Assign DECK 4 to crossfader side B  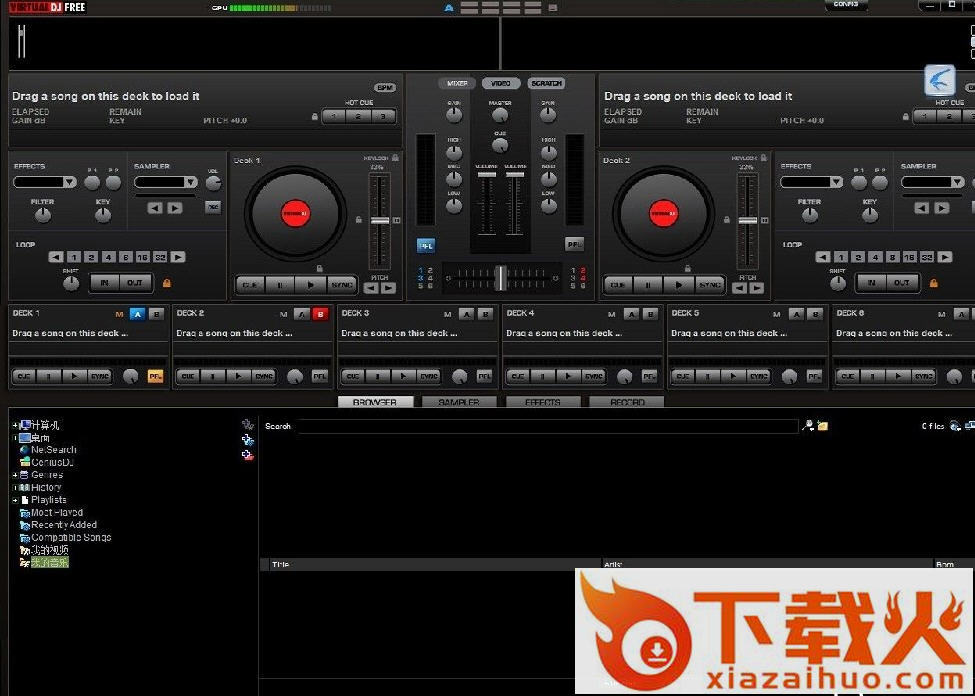coord(650,314)
